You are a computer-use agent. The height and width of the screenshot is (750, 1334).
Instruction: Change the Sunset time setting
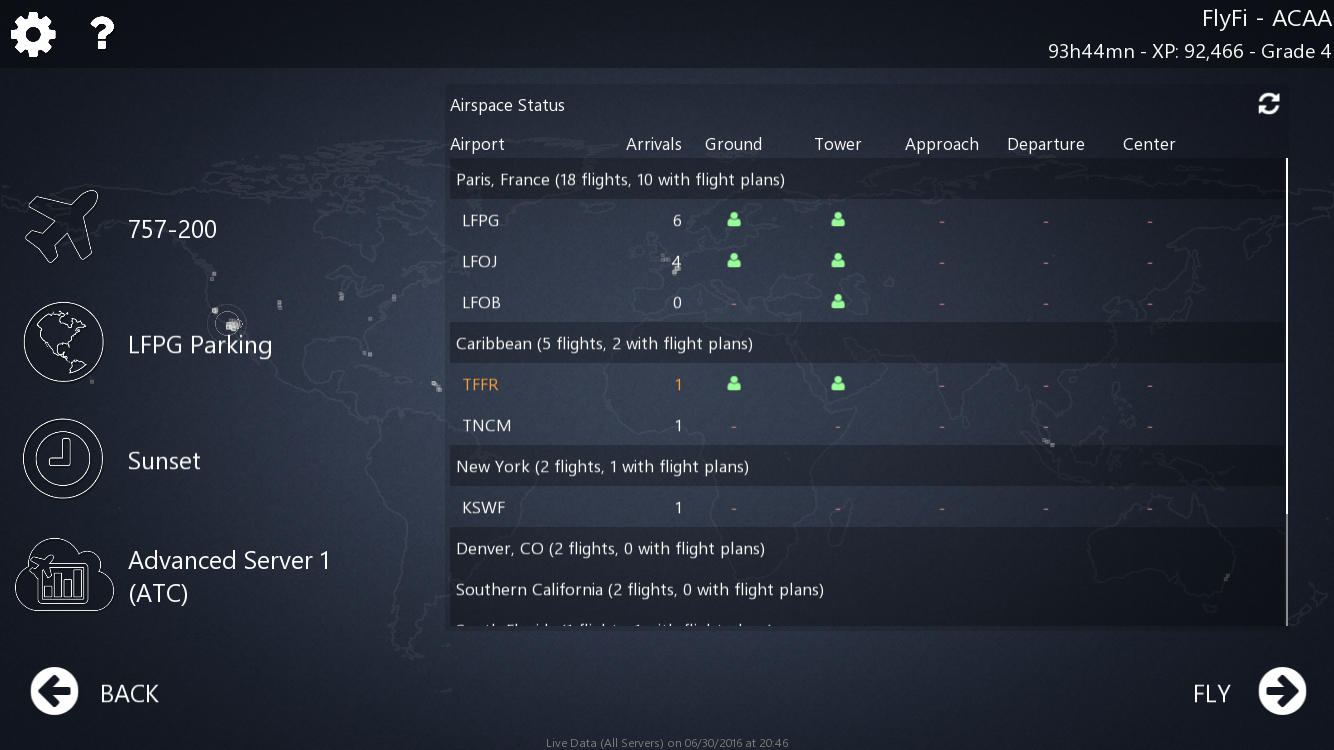164,461
